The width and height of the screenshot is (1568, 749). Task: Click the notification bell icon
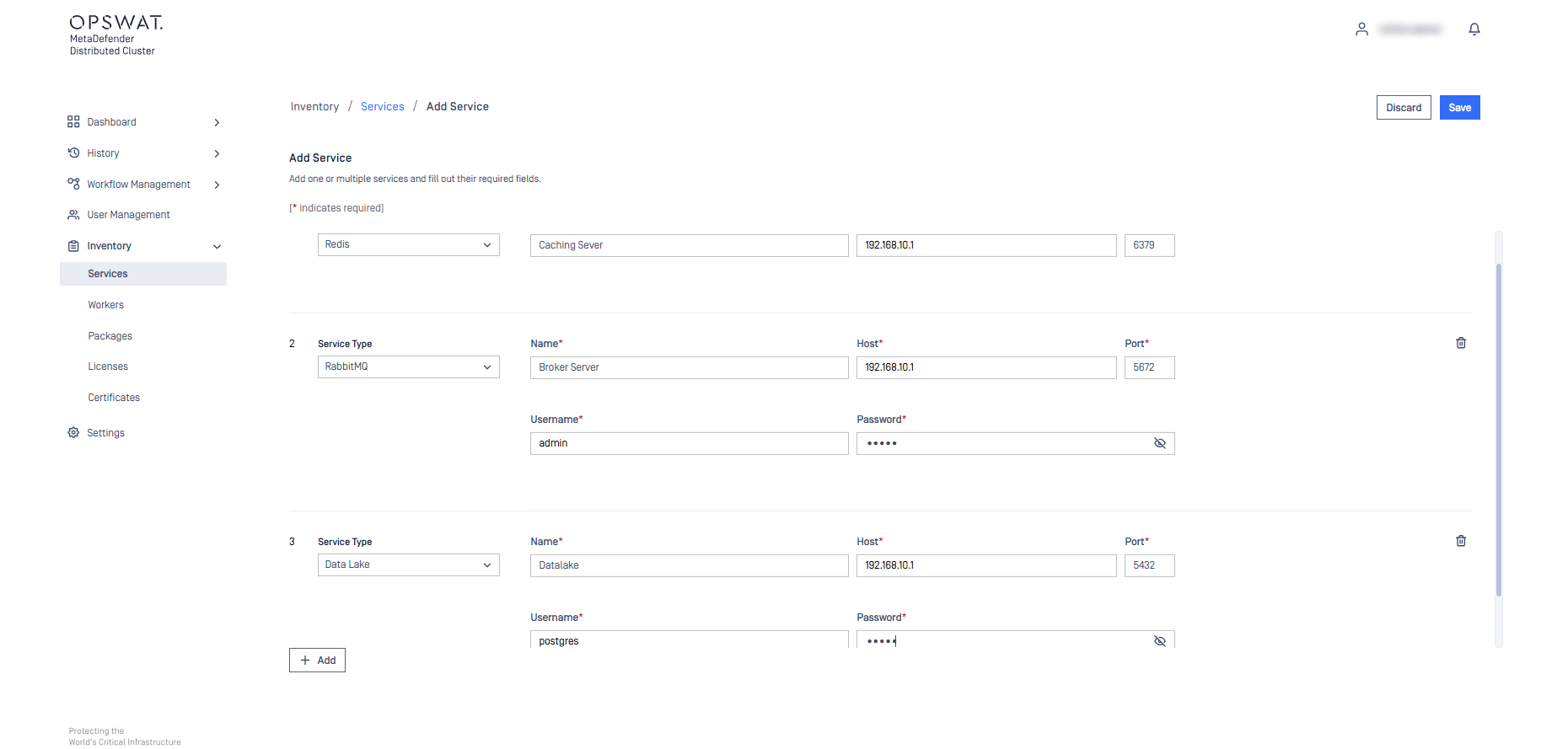pos(1474,29)
